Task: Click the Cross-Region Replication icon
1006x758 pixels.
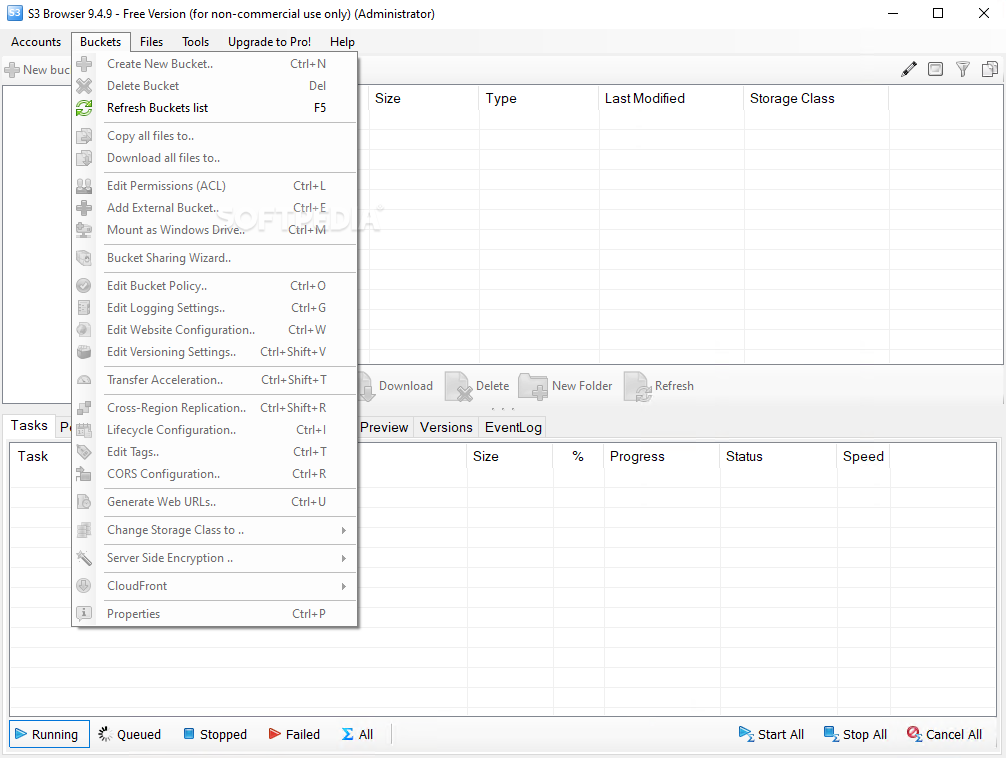Action: (84, 408)
